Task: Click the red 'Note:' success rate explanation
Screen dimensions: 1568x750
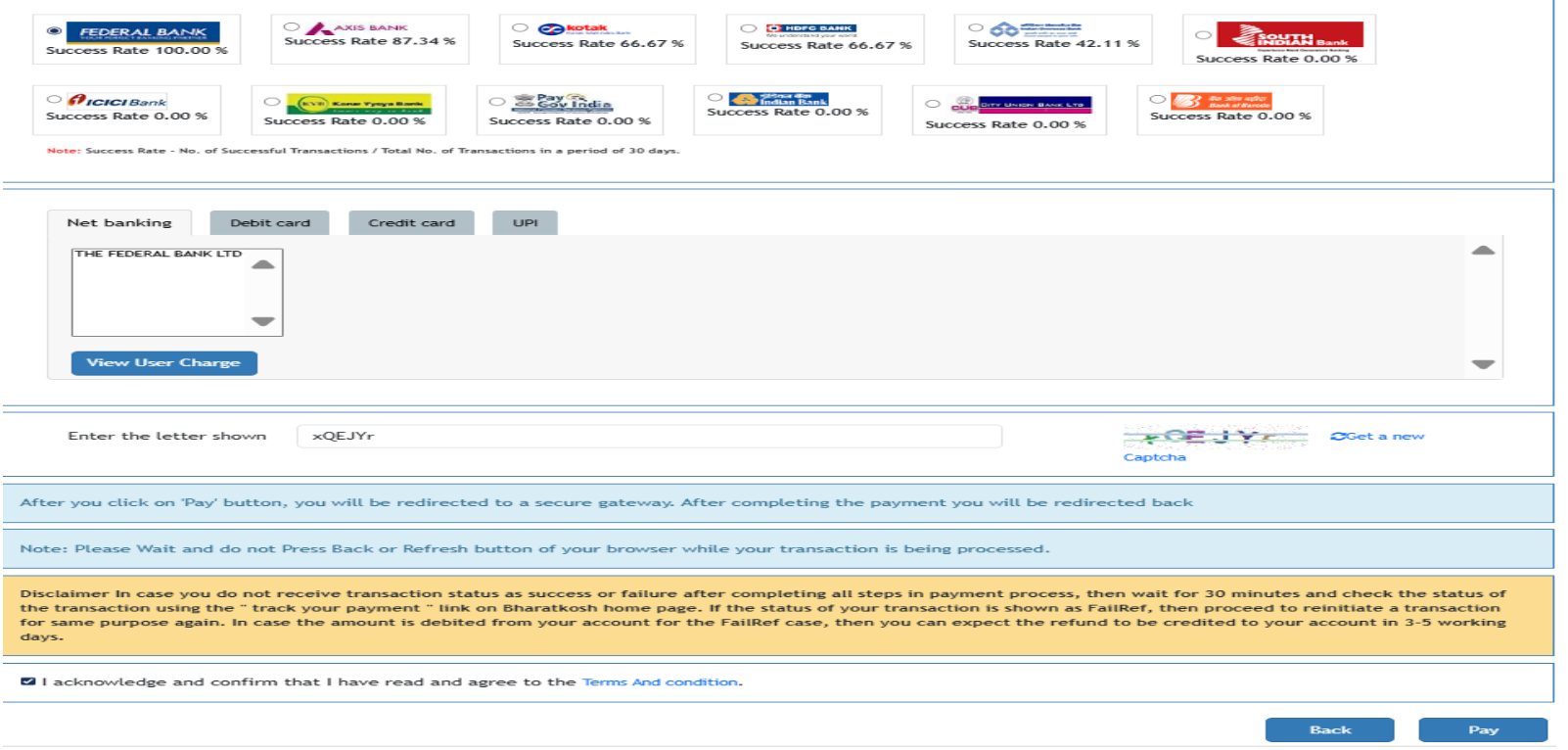Action: click(363, 151)
